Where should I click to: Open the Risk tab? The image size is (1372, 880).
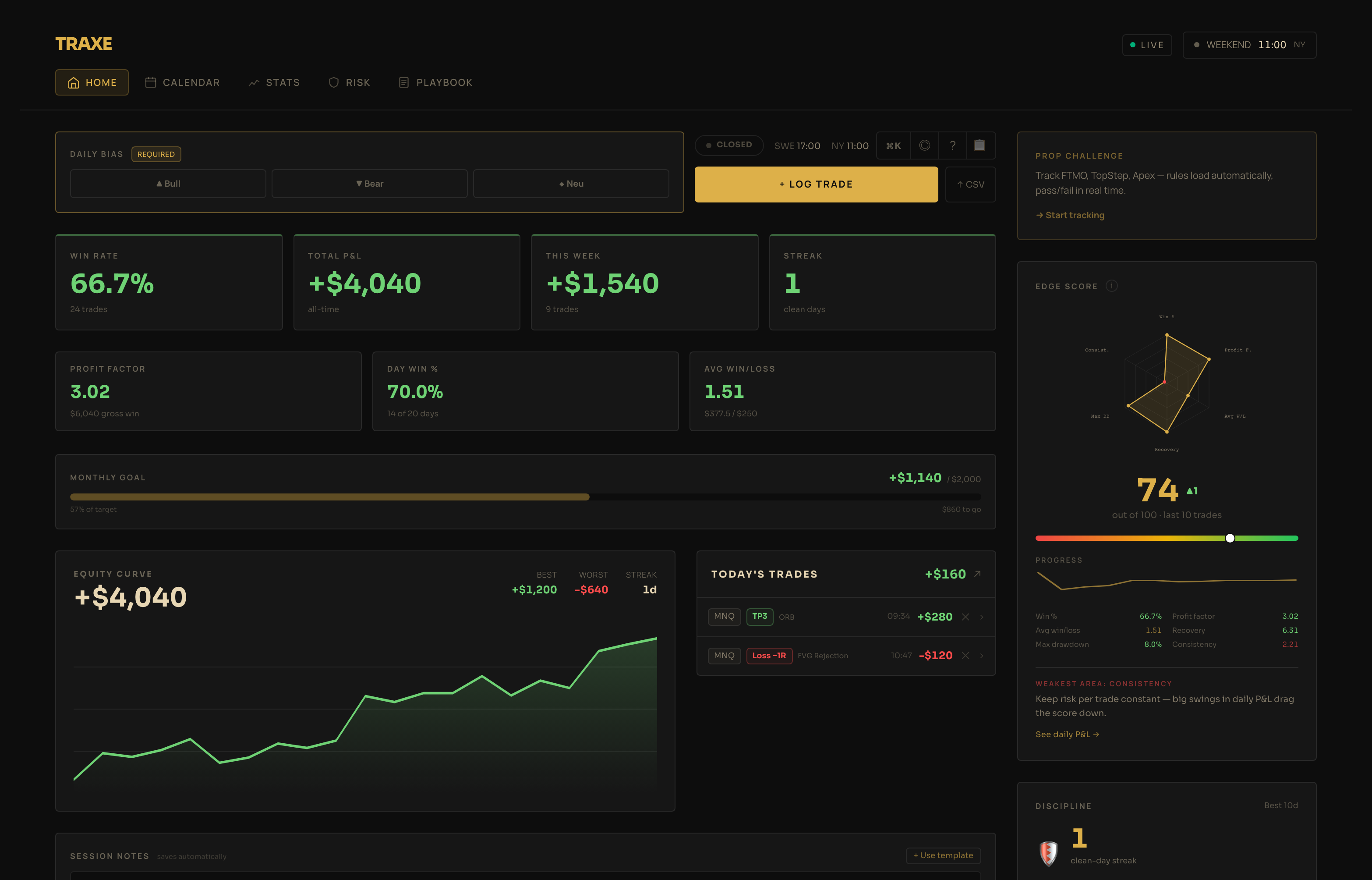click(x=350, y=82)
